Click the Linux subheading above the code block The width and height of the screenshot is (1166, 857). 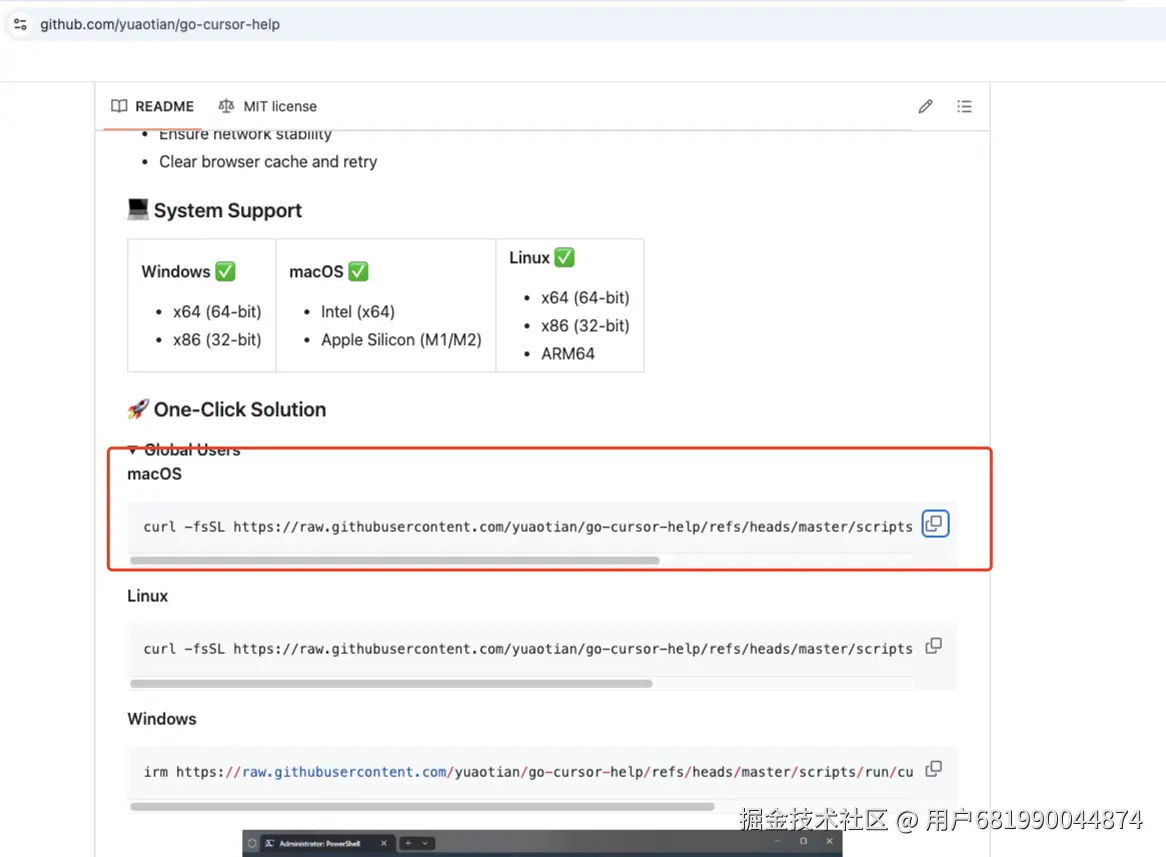point(147,596)
